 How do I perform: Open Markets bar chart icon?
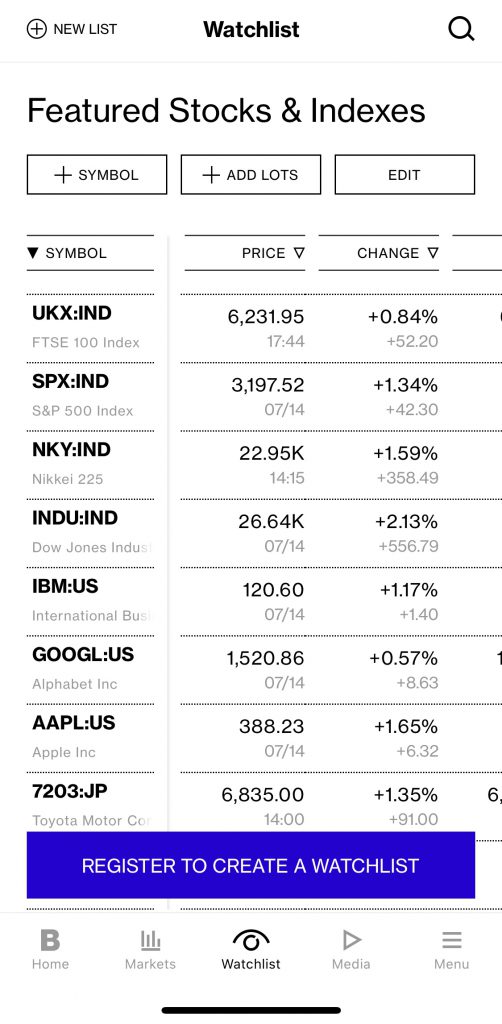(150, 940)
